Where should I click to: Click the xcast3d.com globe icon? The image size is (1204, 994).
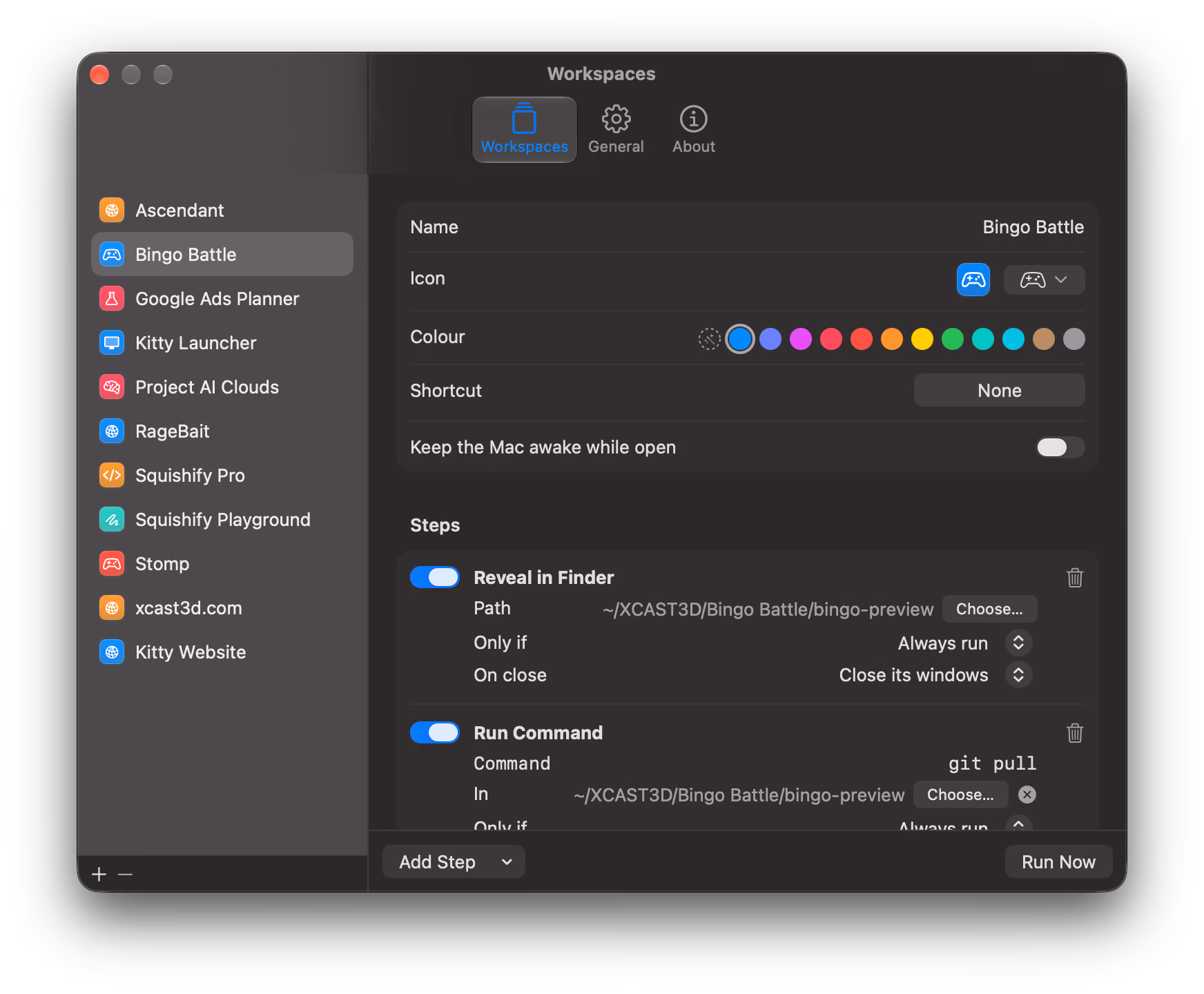tap(112, 608)
